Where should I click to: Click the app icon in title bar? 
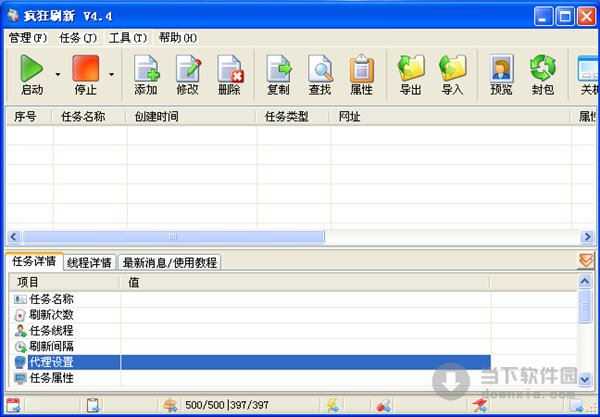pyautogui.click(x=12, y=16)
